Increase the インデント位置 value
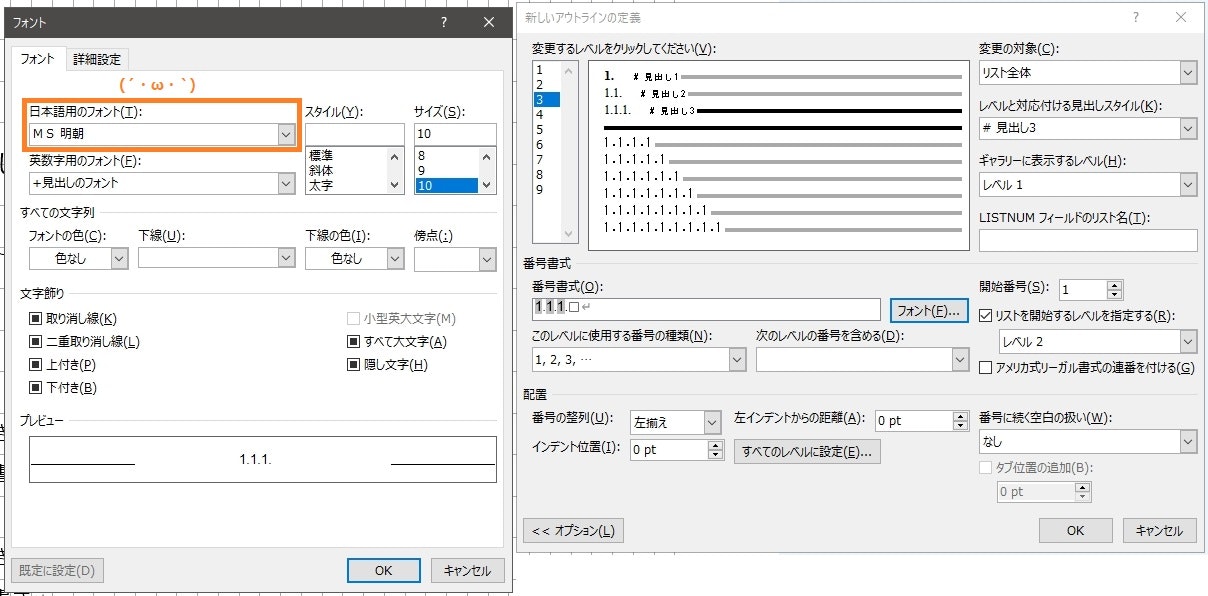The image size is (1208, 596). (x=715, y=445)
